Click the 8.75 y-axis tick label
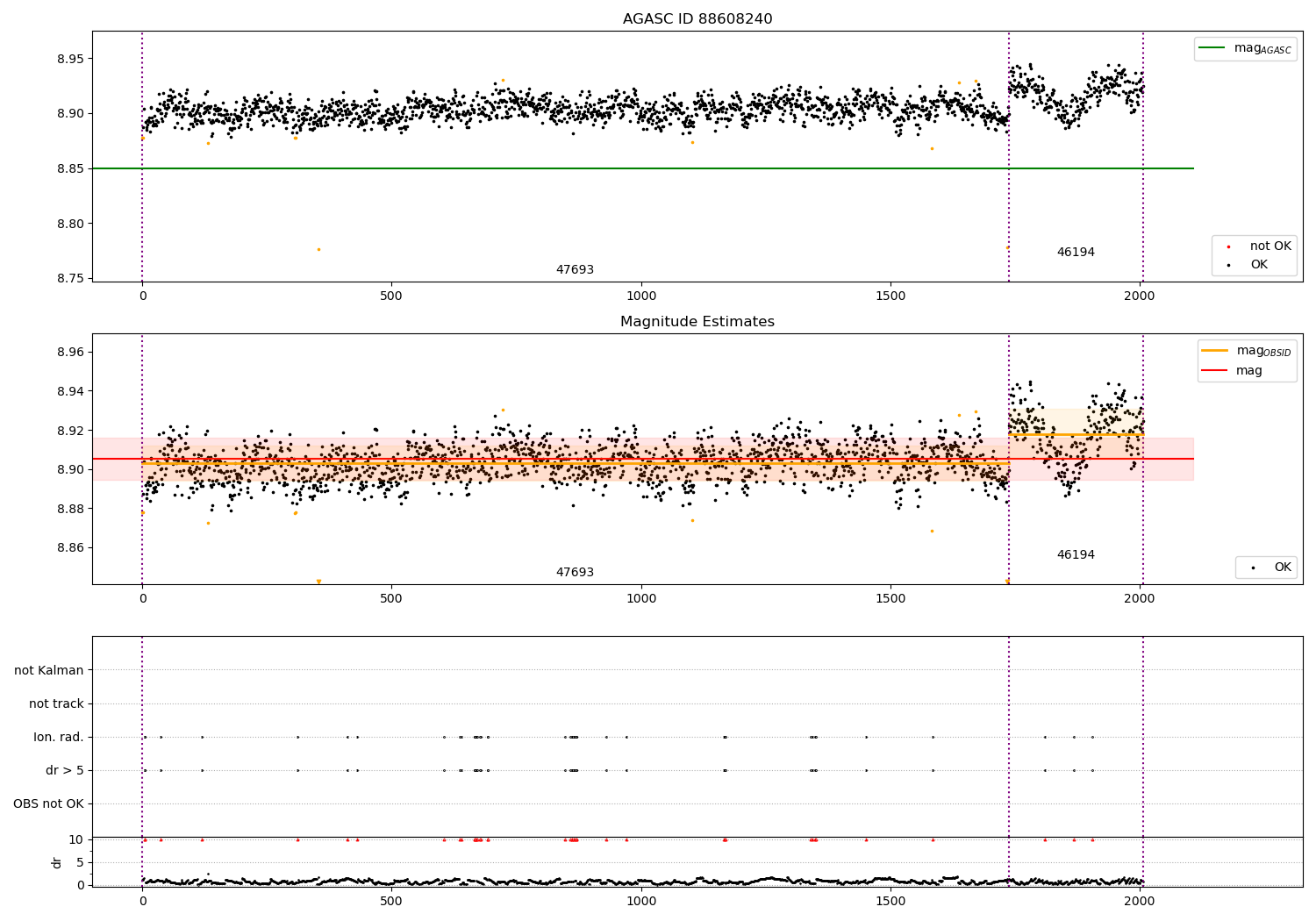Screen dimensions: 1316x921 tap(71, 278)
